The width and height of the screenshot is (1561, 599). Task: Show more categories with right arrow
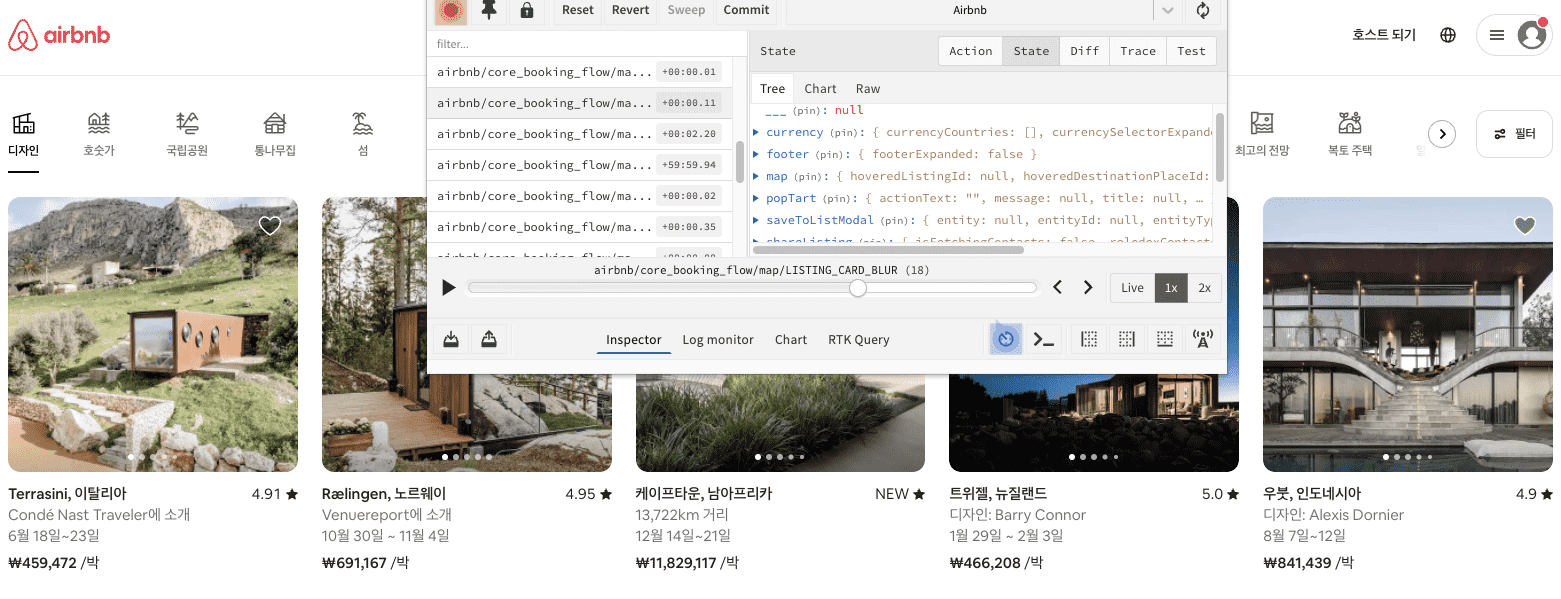[x=1441, y=134]
